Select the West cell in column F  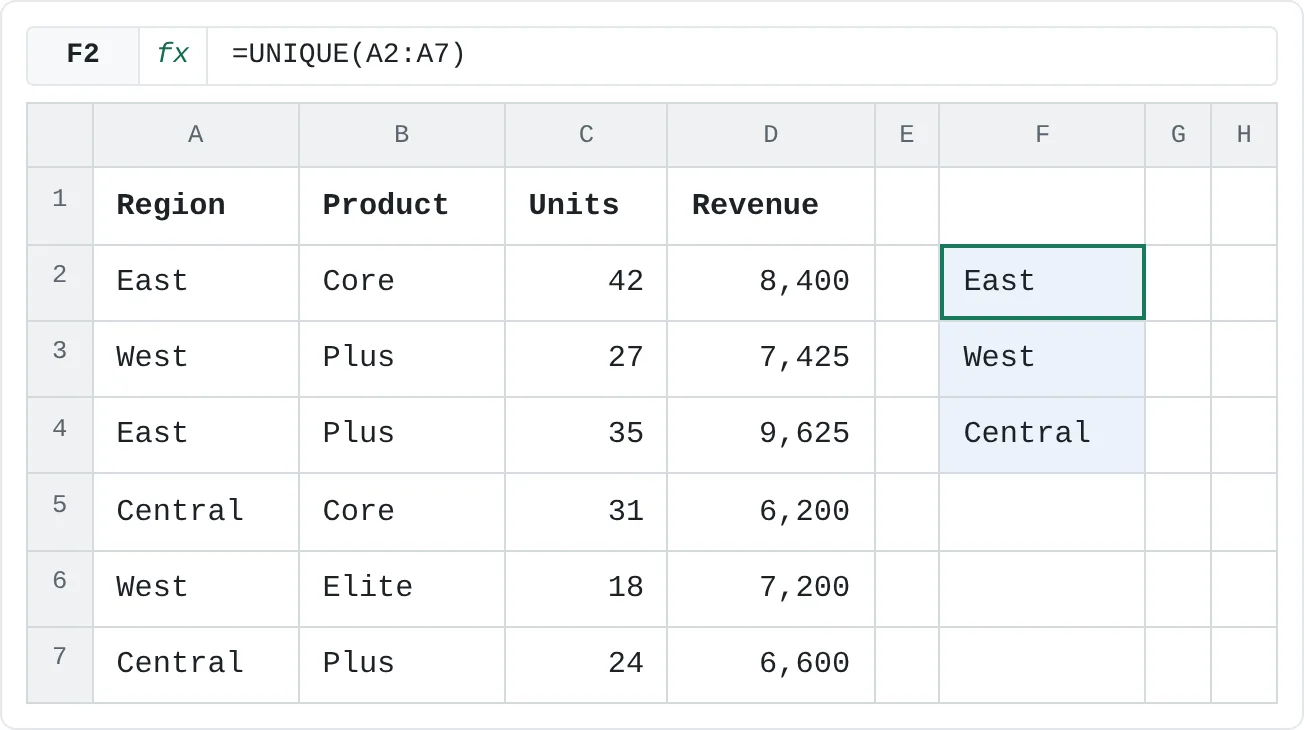coord(1042,359)
